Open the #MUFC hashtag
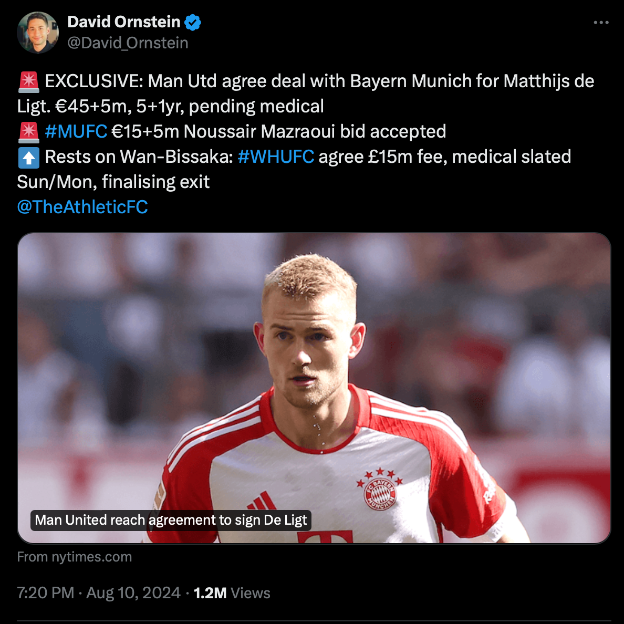This screenshot has width=624, height=624. 76,131
